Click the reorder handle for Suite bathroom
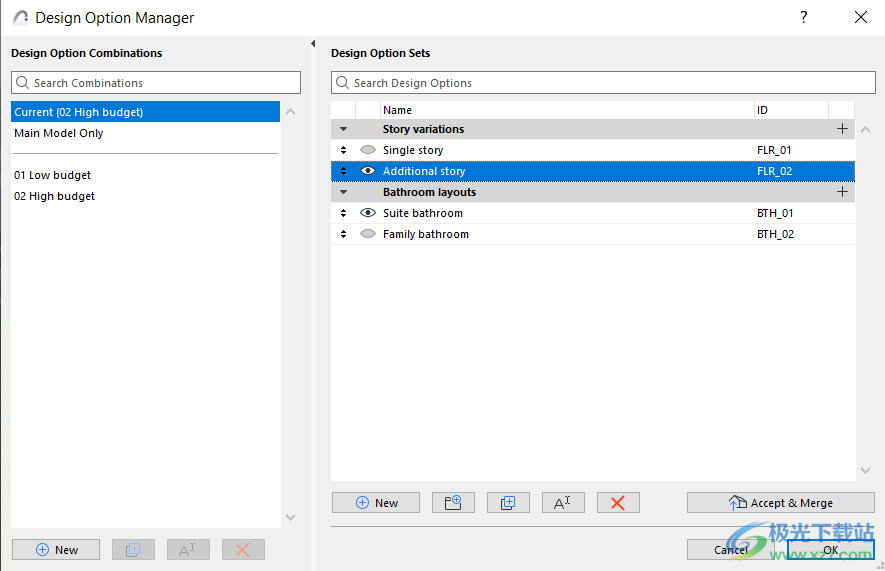Image resolution: width=885 pixels, height=571 pixels. tap(343, 213)
